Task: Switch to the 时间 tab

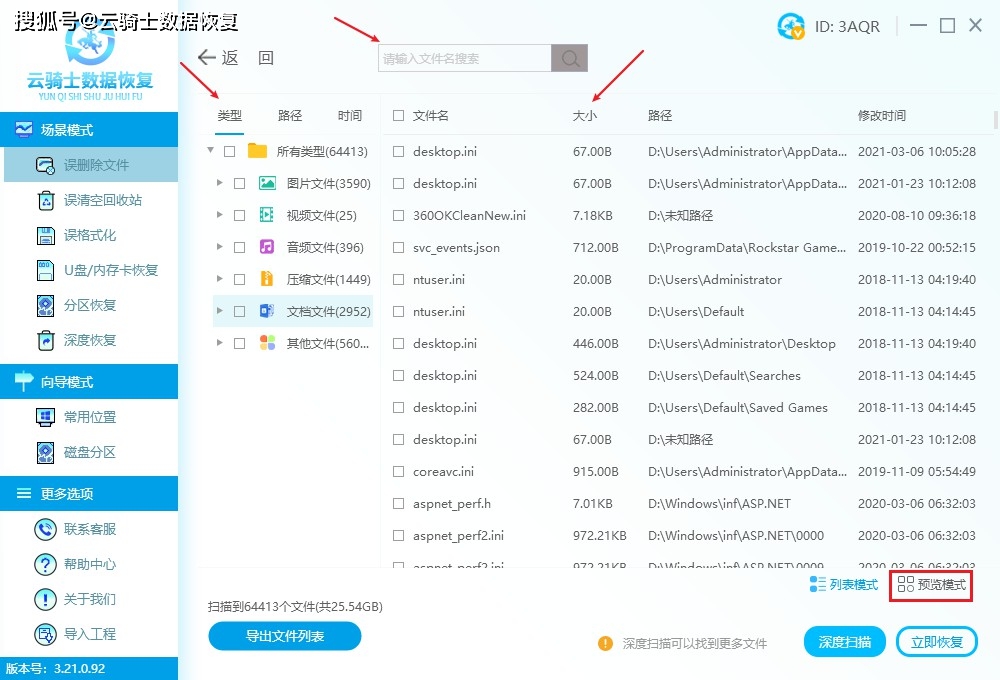Action: pyautogui.click(x=349, y=115)
